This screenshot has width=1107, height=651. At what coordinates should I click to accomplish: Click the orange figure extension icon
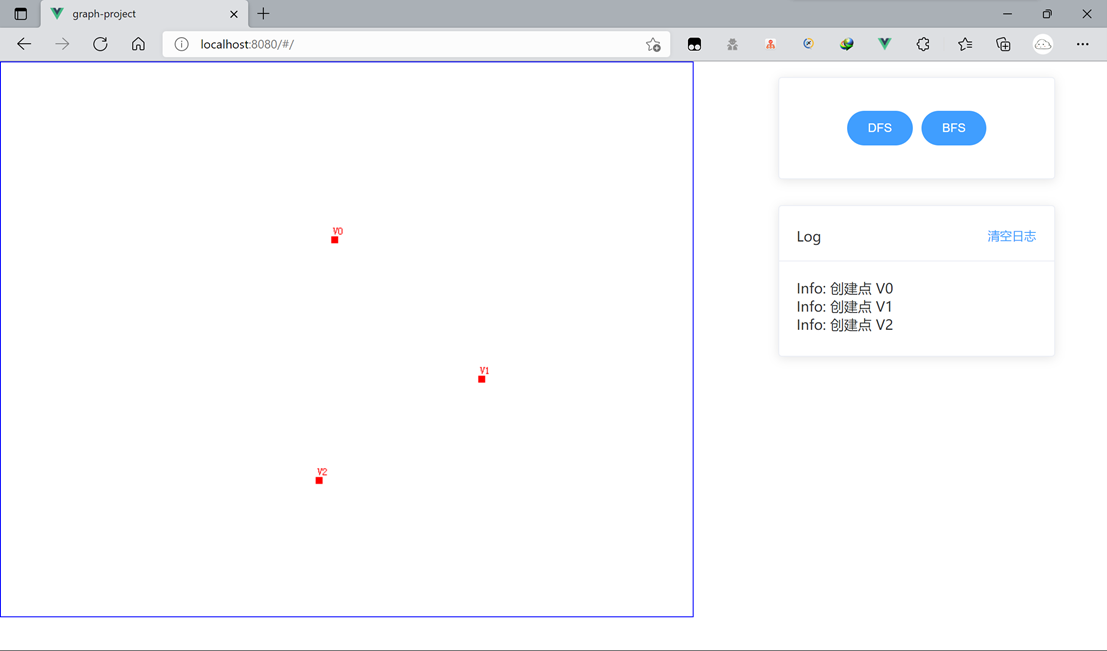click(x=770, y=44)
